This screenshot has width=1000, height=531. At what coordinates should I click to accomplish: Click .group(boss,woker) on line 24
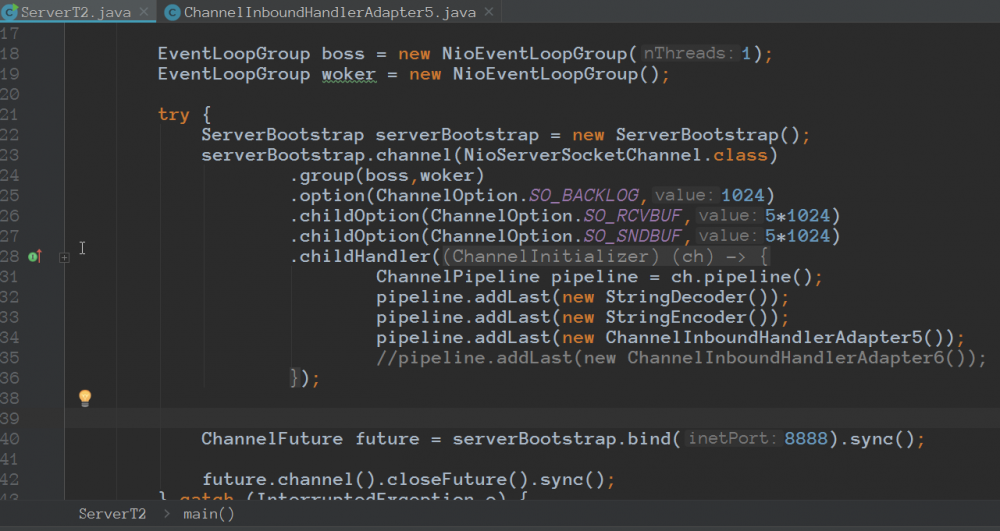point(387,175)
